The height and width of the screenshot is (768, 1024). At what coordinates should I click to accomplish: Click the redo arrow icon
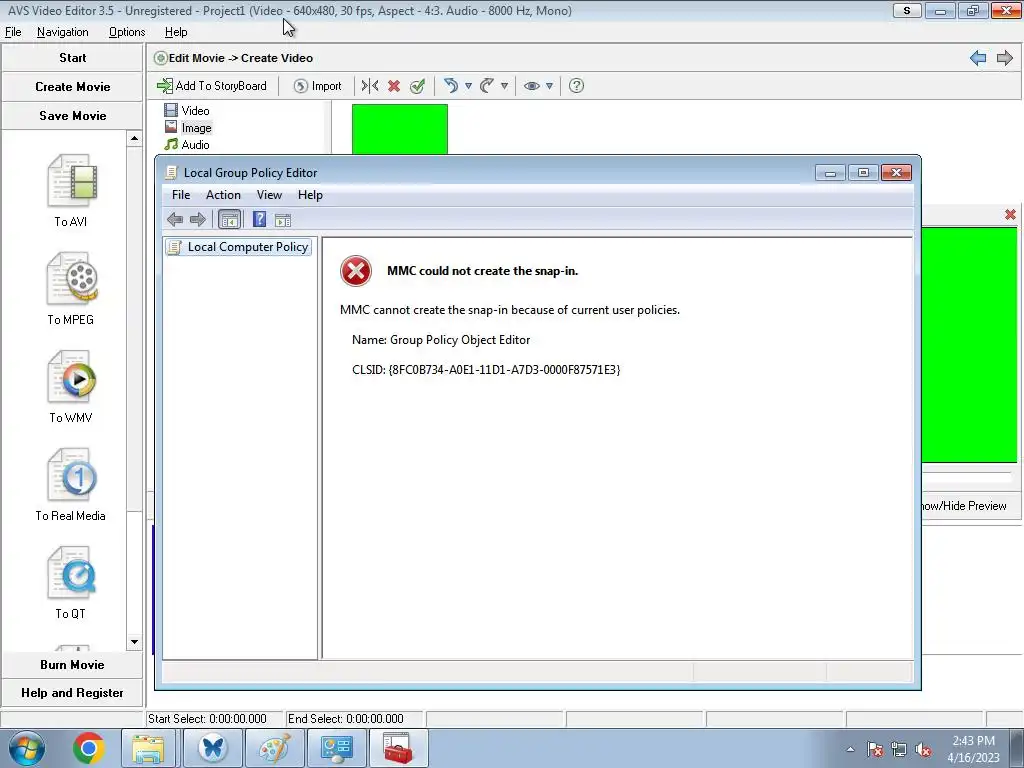[487, 86]
